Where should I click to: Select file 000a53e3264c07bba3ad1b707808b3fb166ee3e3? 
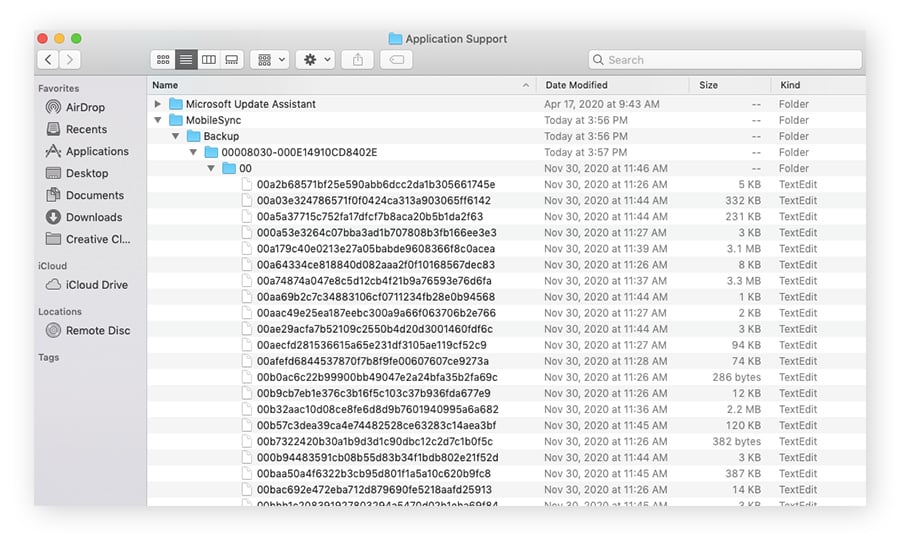[x=377, y=233]
